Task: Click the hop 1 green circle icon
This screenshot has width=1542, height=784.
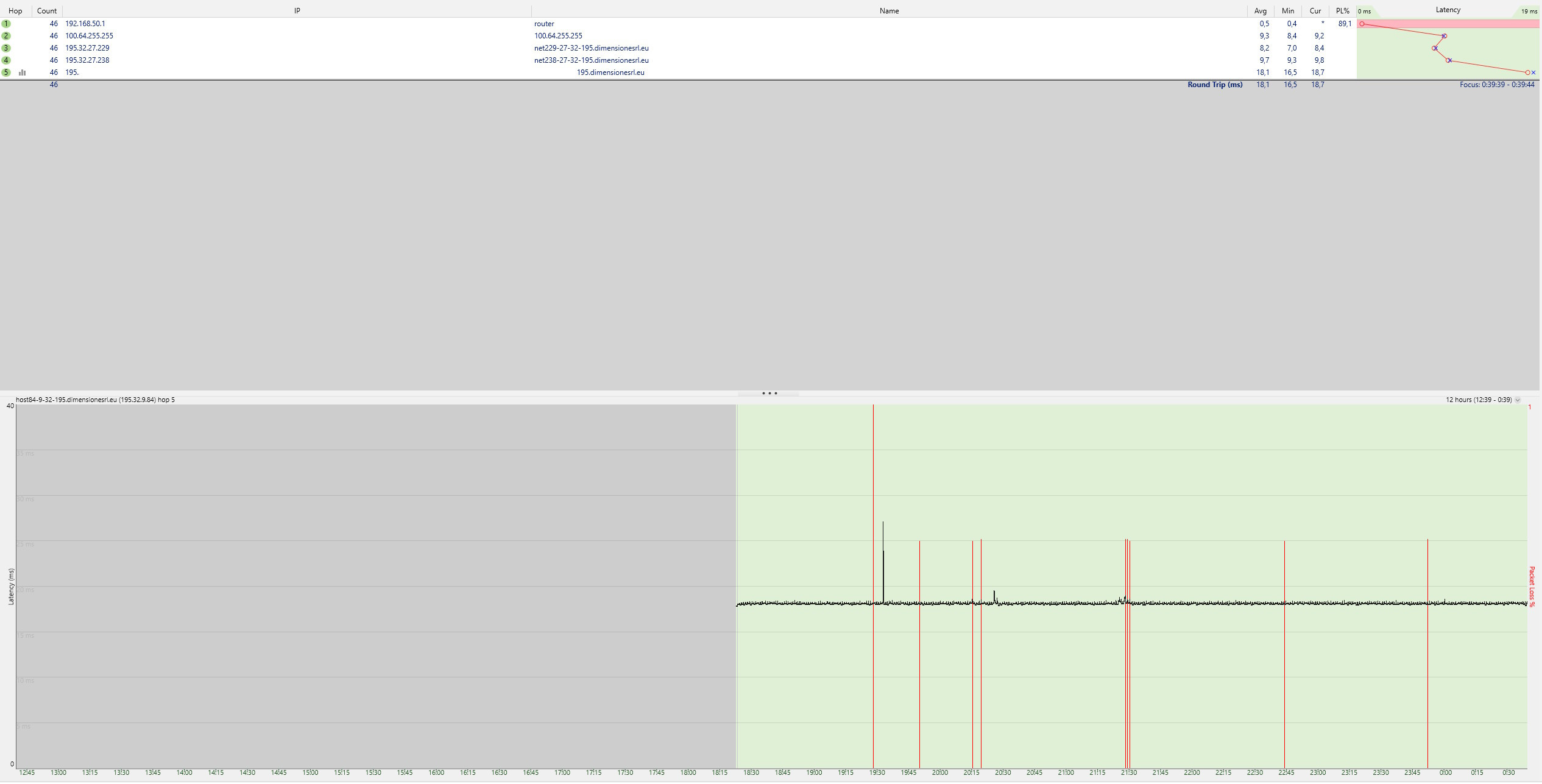Action: (6, 24)
